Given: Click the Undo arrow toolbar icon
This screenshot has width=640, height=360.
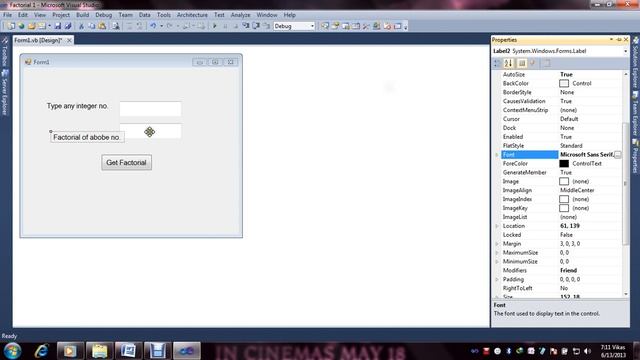Looking at the screenshot, I should 153,26.
